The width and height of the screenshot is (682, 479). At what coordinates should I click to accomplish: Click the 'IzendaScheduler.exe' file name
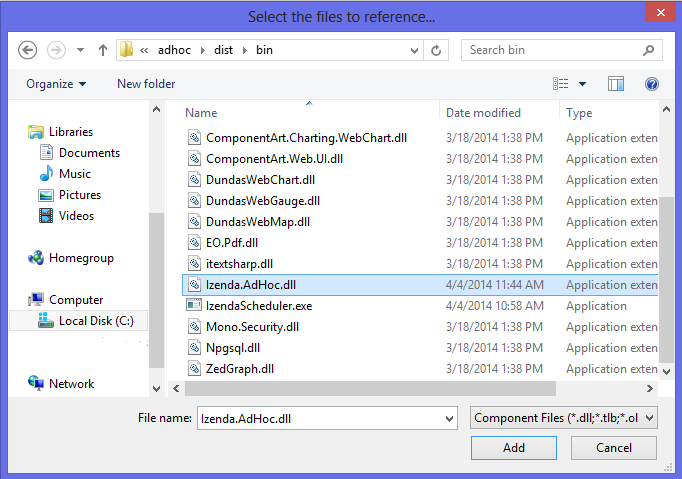coord(259,306)
